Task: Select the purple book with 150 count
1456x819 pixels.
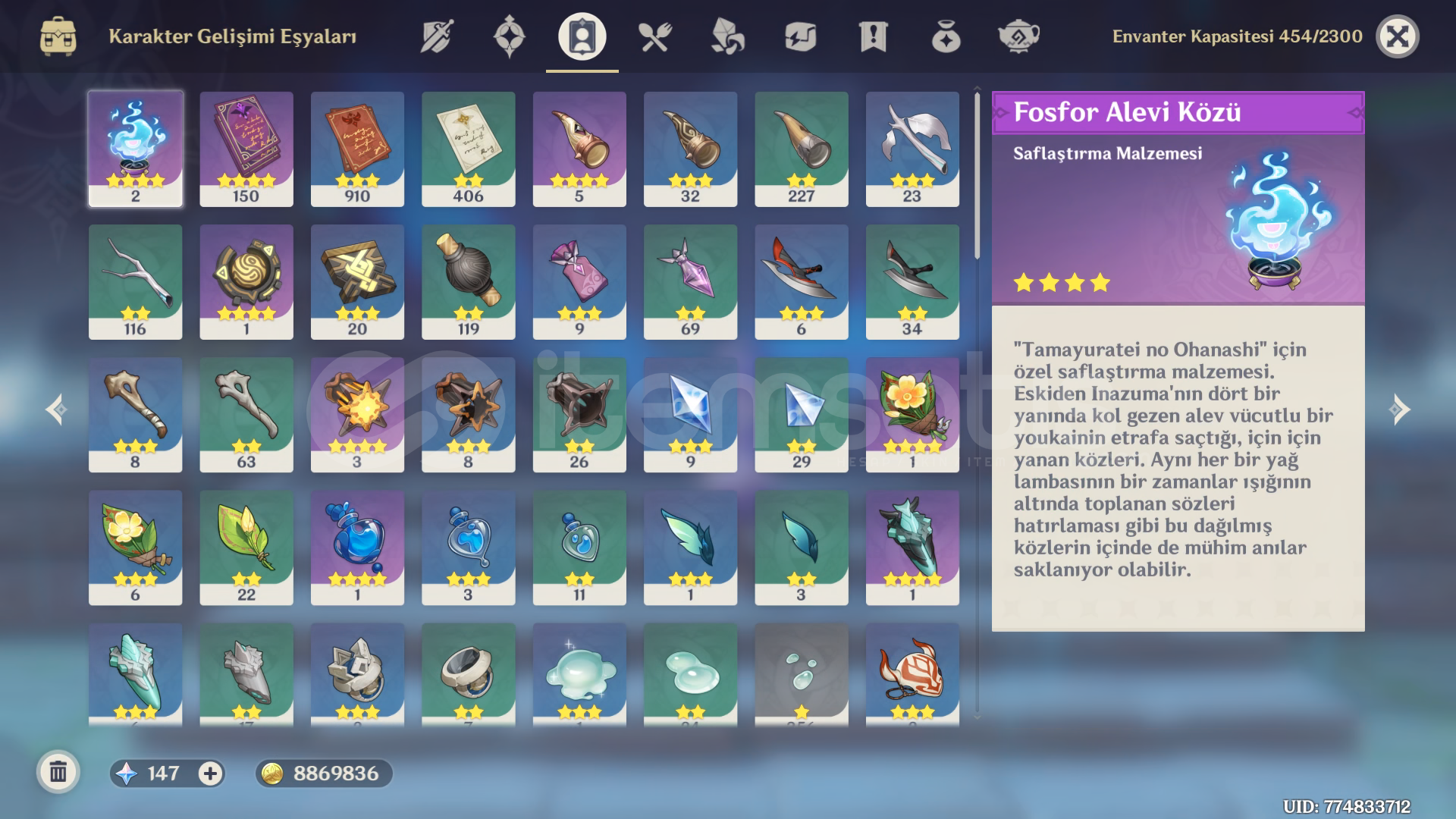Action: tap(246, 149)
